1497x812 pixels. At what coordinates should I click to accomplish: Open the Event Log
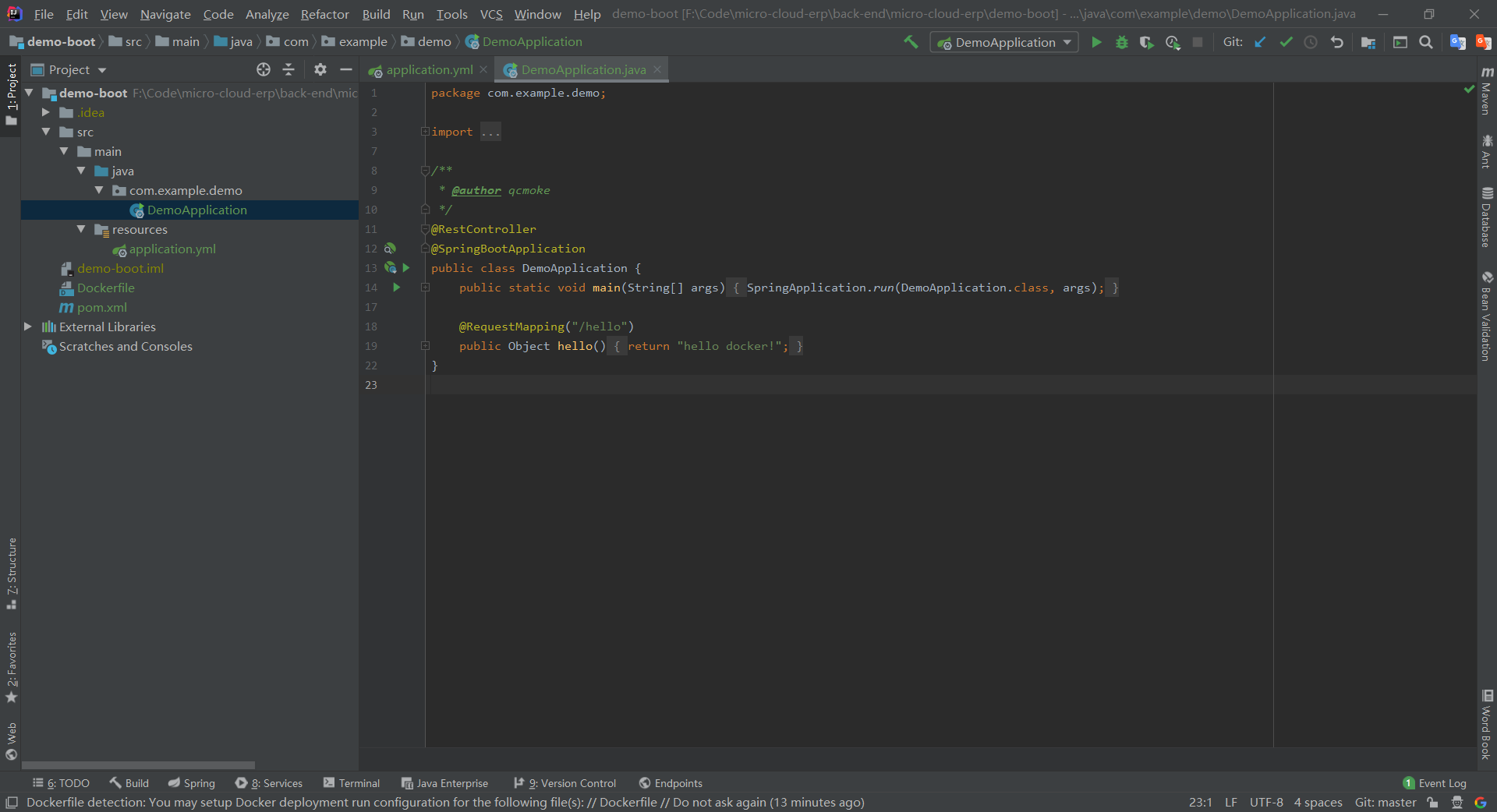[x=1435, y=783]
